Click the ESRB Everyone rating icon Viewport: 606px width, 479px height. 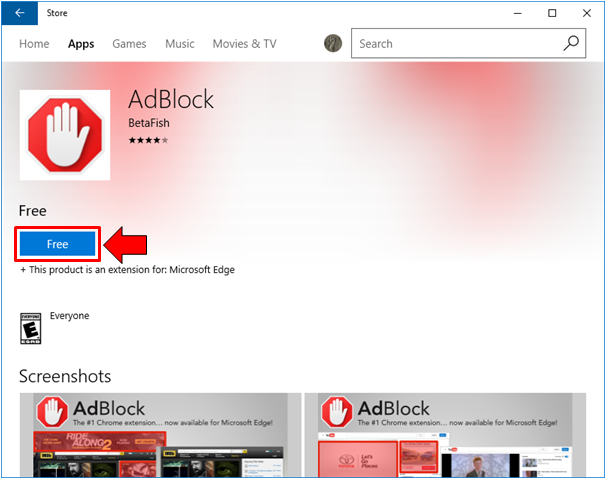point(30,328)
